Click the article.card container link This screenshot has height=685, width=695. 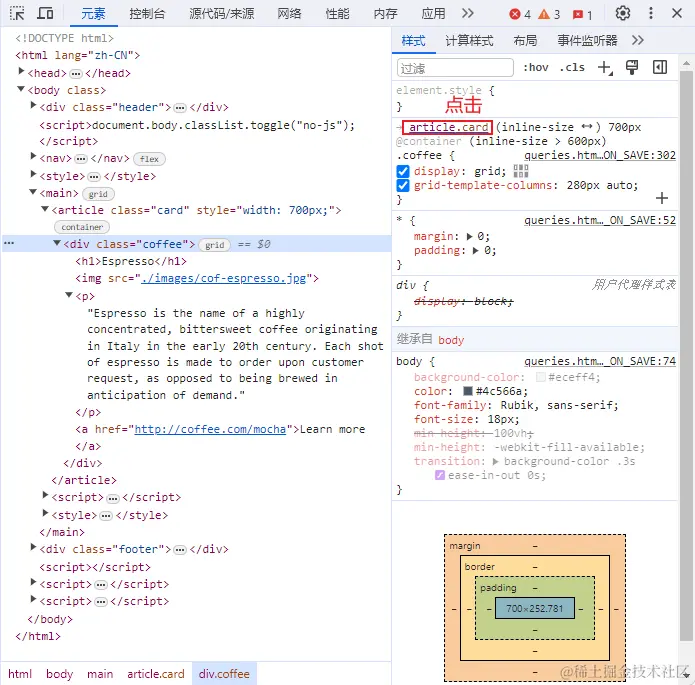[448, 128]
